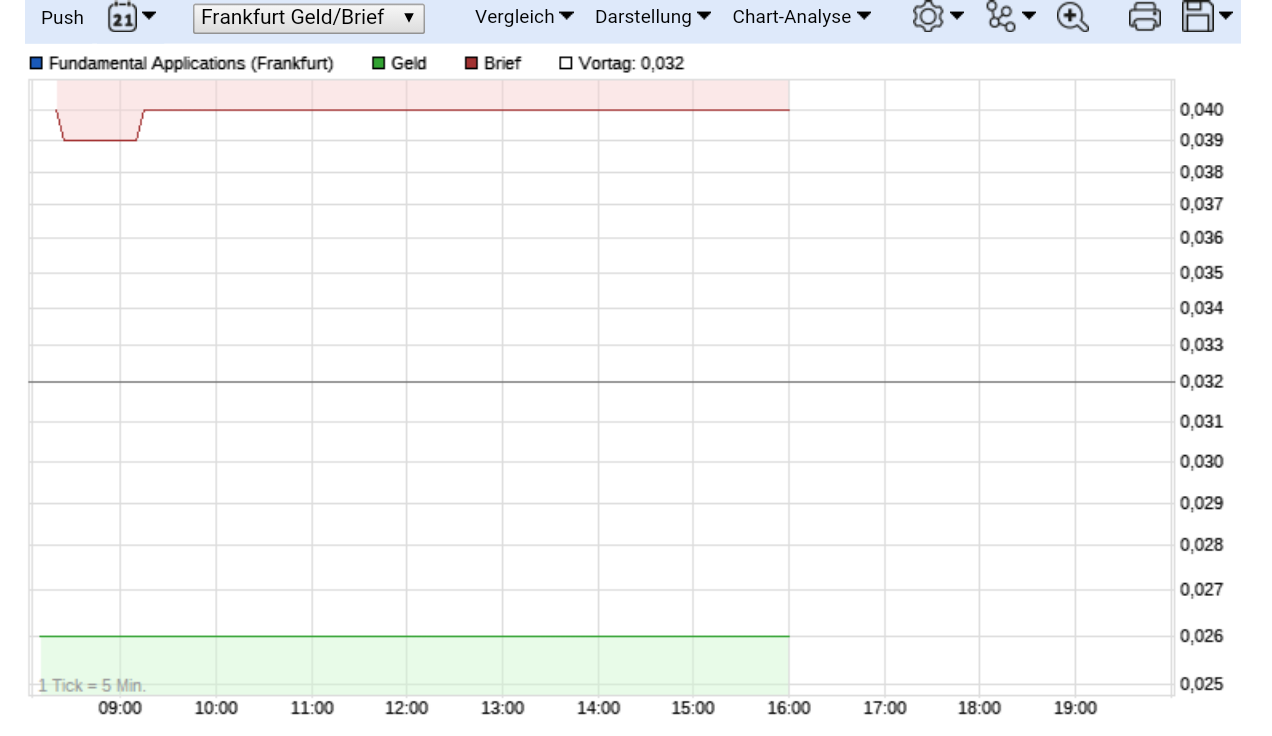Click the Push button

pyautogui.click(x=62, y=18)
